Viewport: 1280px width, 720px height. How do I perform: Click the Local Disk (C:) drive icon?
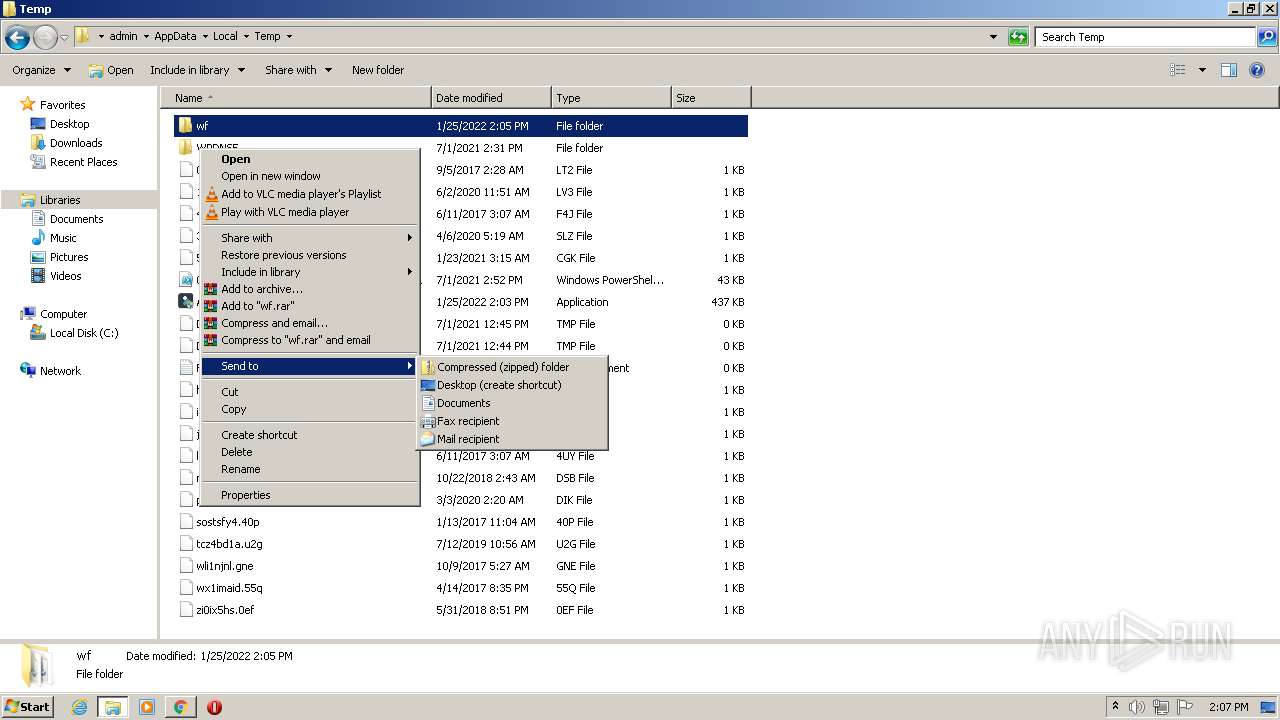(38, 333)
